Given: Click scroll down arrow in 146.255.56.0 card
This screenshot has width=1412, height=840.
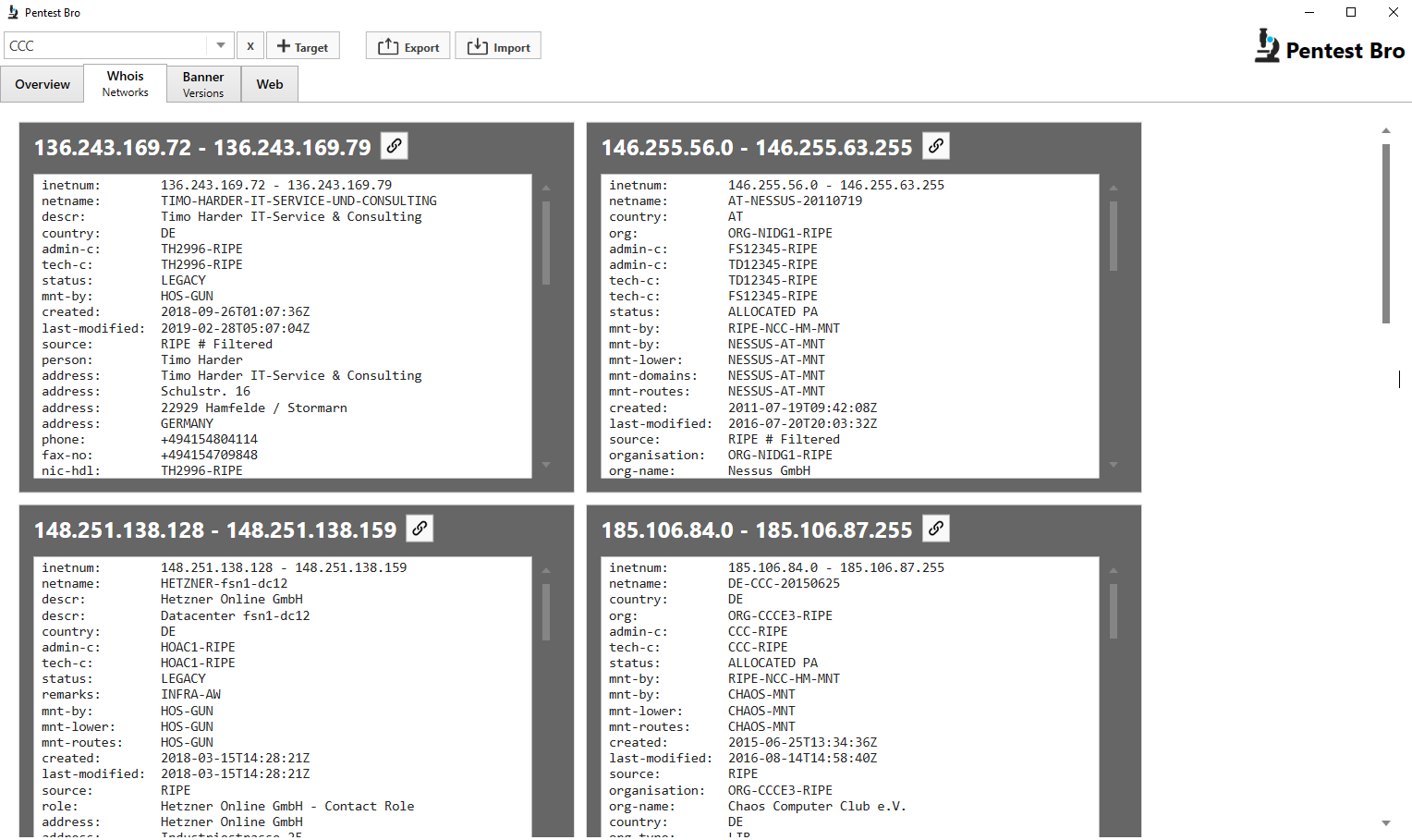Looking at the screenshot, I should click(x=1114, y=465).
